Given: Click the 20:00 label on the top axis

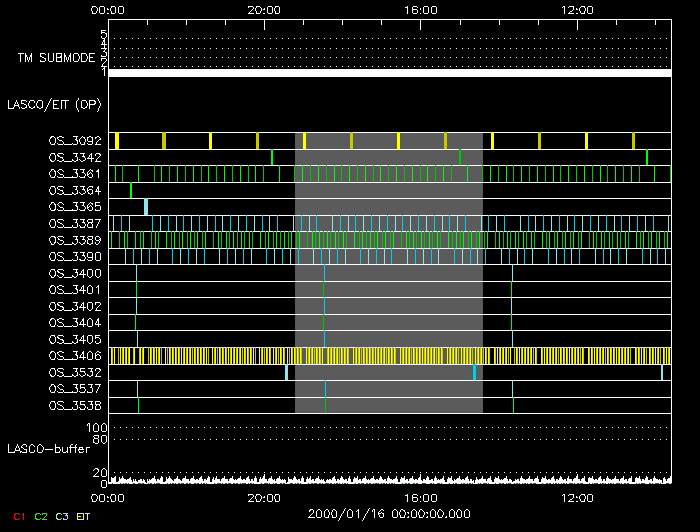Looking at the screenshot, I should pyautogui.click(x=264, y=10).
